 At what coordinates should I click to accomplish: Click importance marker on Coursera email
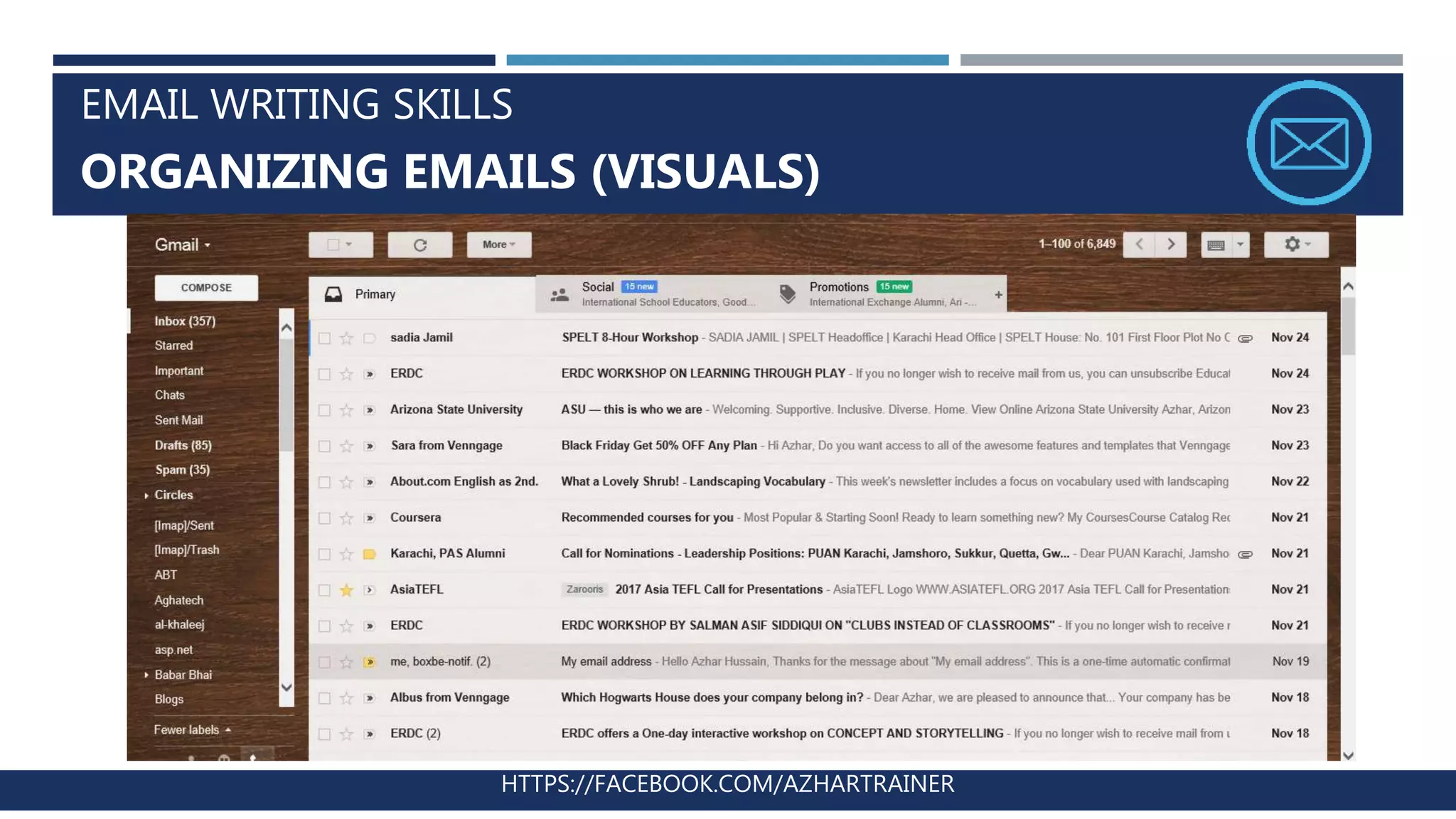[370, 518]
